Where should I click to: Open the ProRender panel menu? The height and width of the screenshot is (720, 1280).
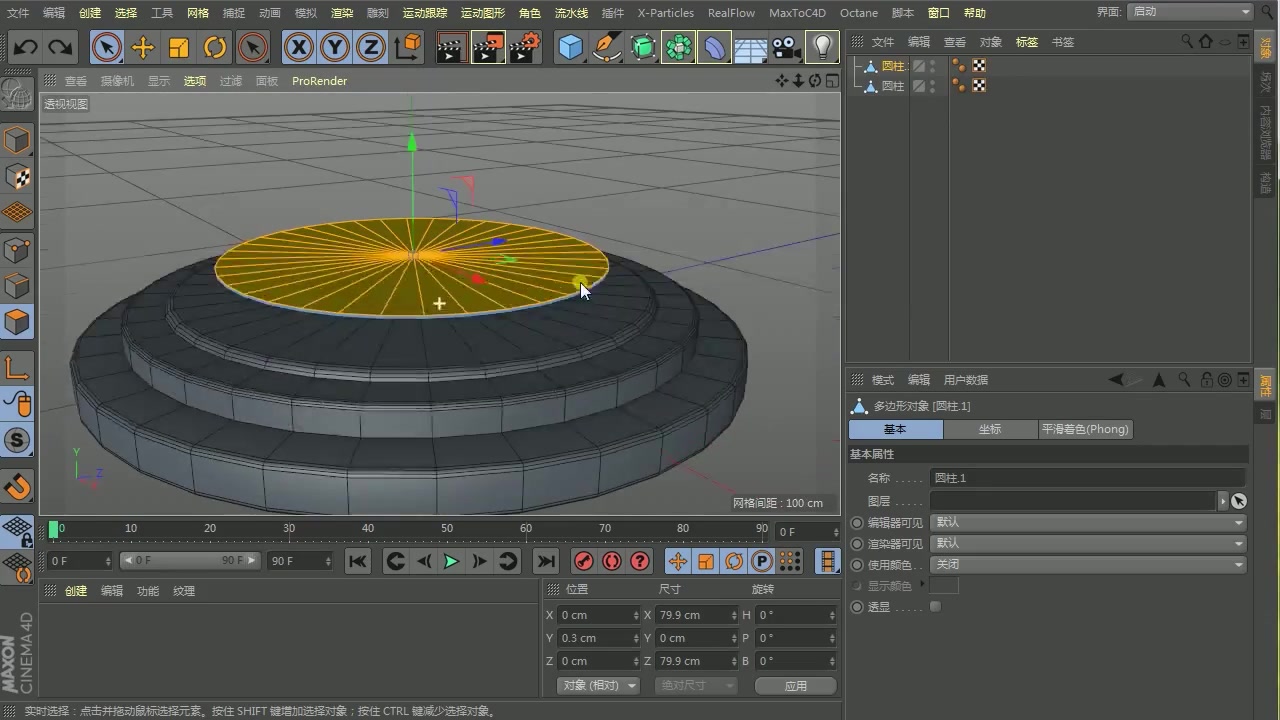pos(319,81)
